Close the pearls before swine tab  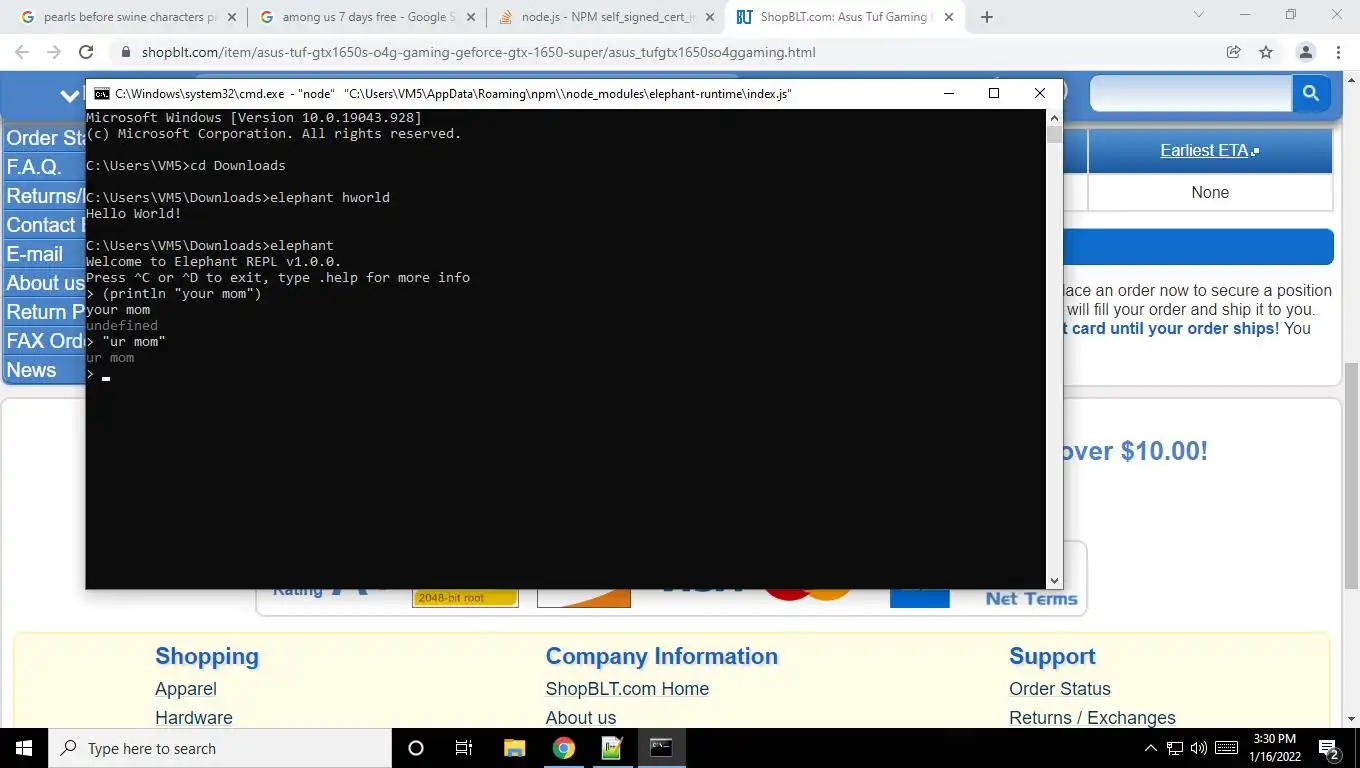[x=232, y=17]
